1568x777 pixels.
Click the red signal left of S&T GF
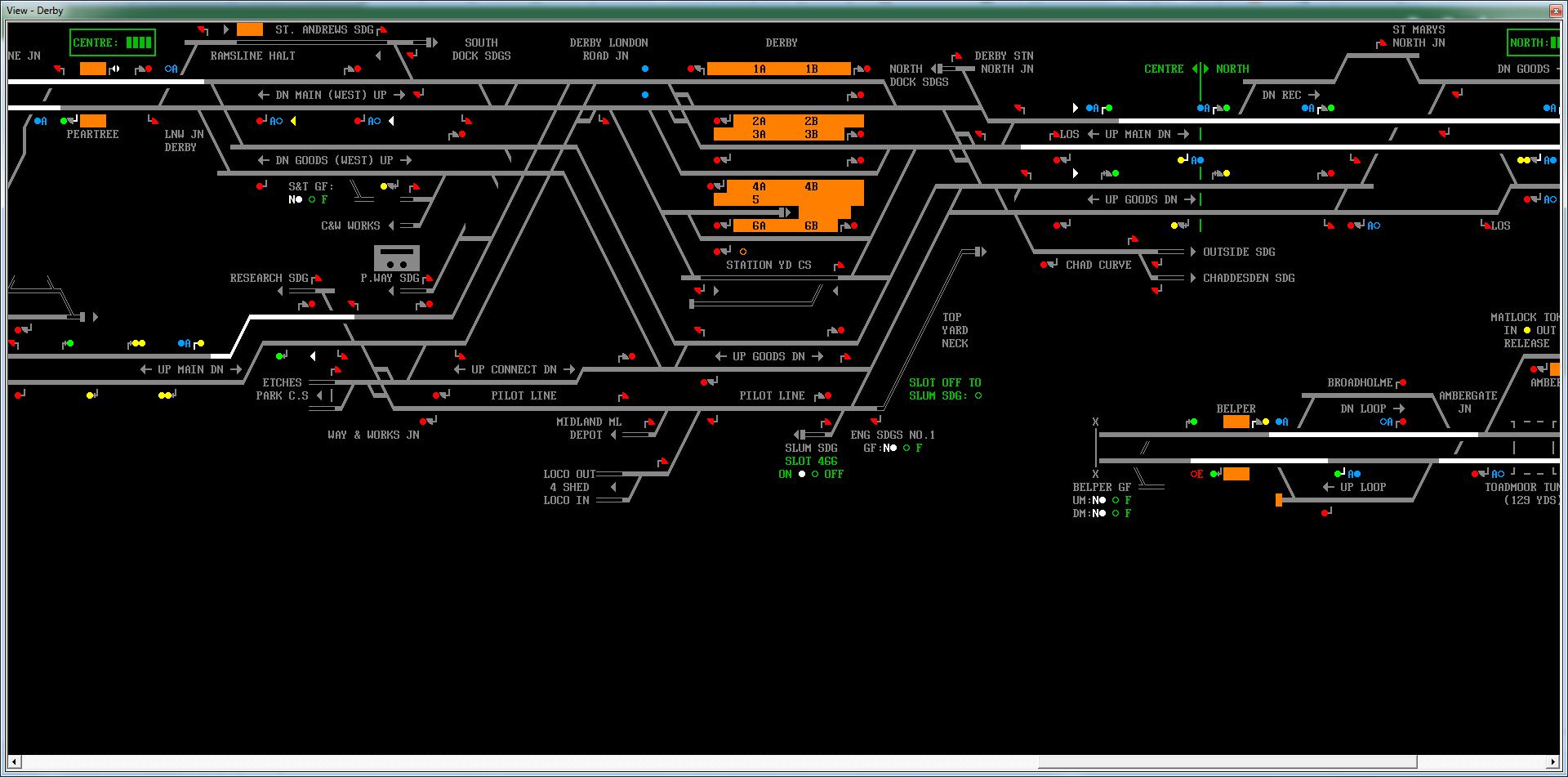click(260, 186)
